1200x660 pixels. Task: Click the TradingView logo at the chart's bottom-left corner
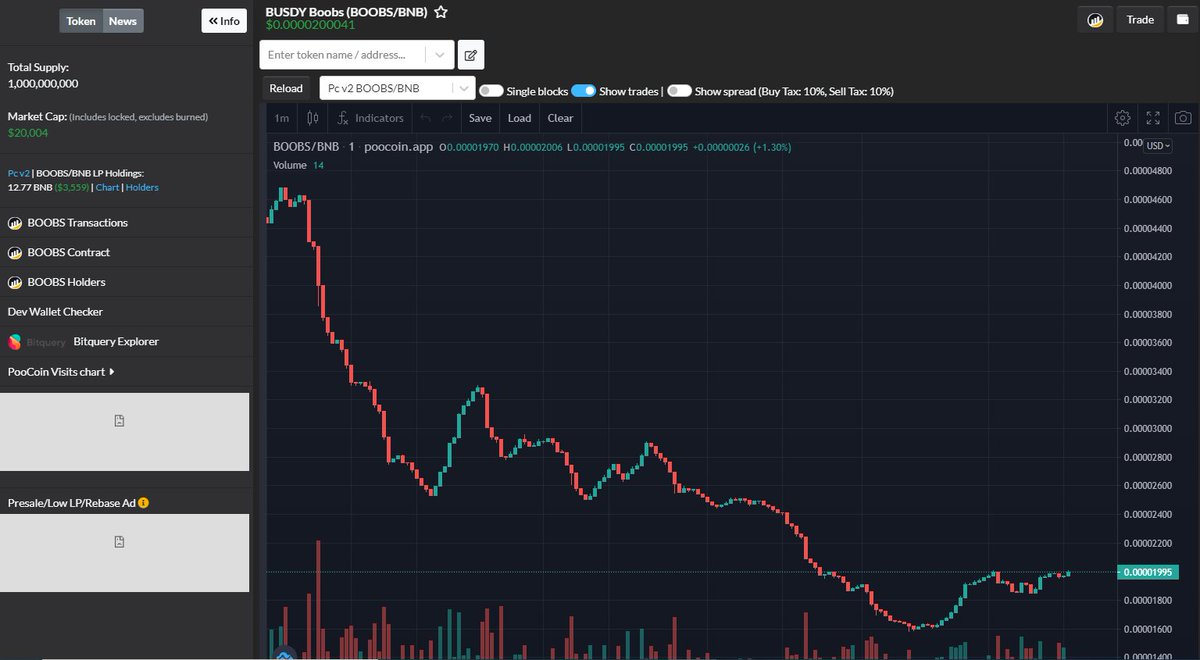tap(283, 654)
